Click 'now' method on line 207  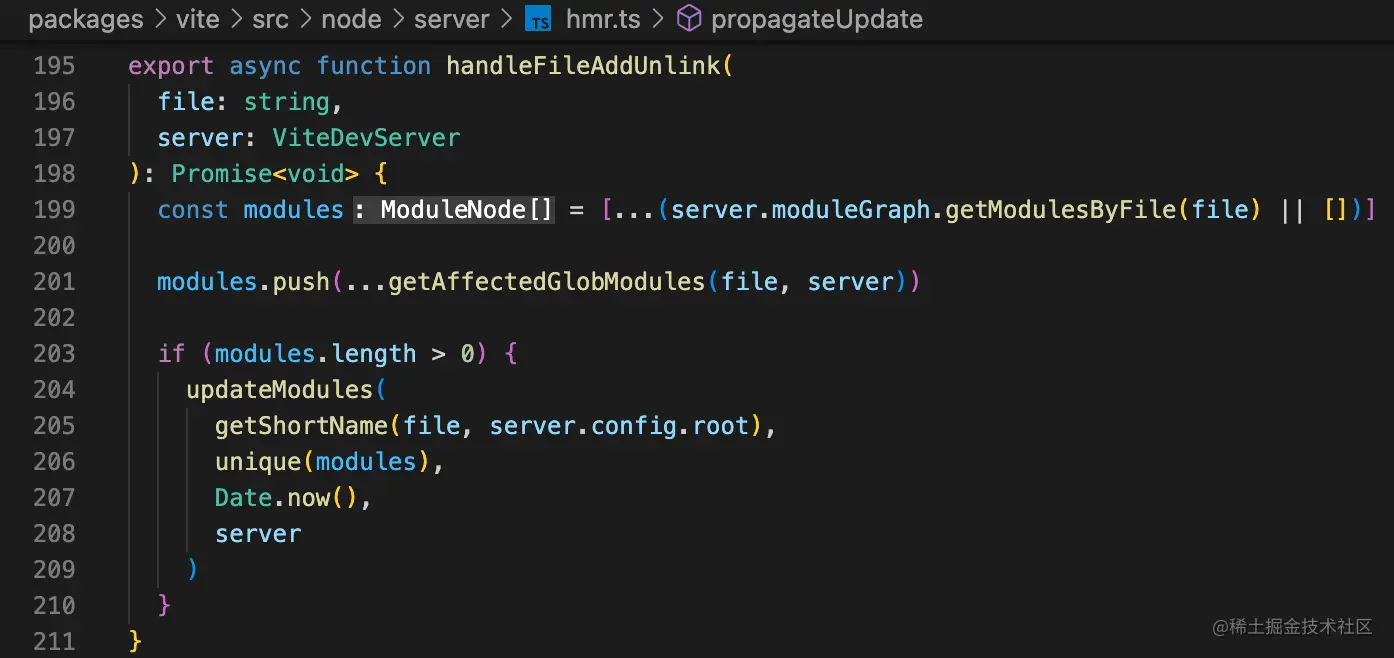(309, 498)
